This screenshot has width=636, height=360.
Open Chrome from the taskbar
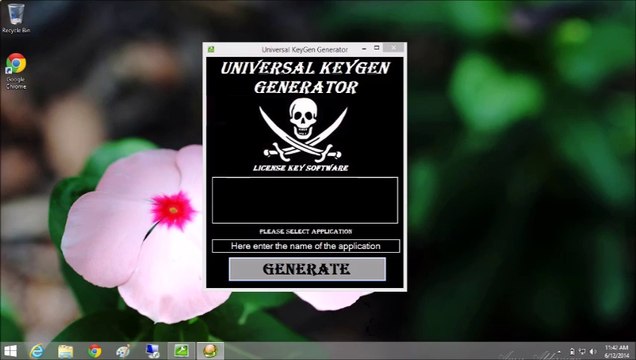95,351
